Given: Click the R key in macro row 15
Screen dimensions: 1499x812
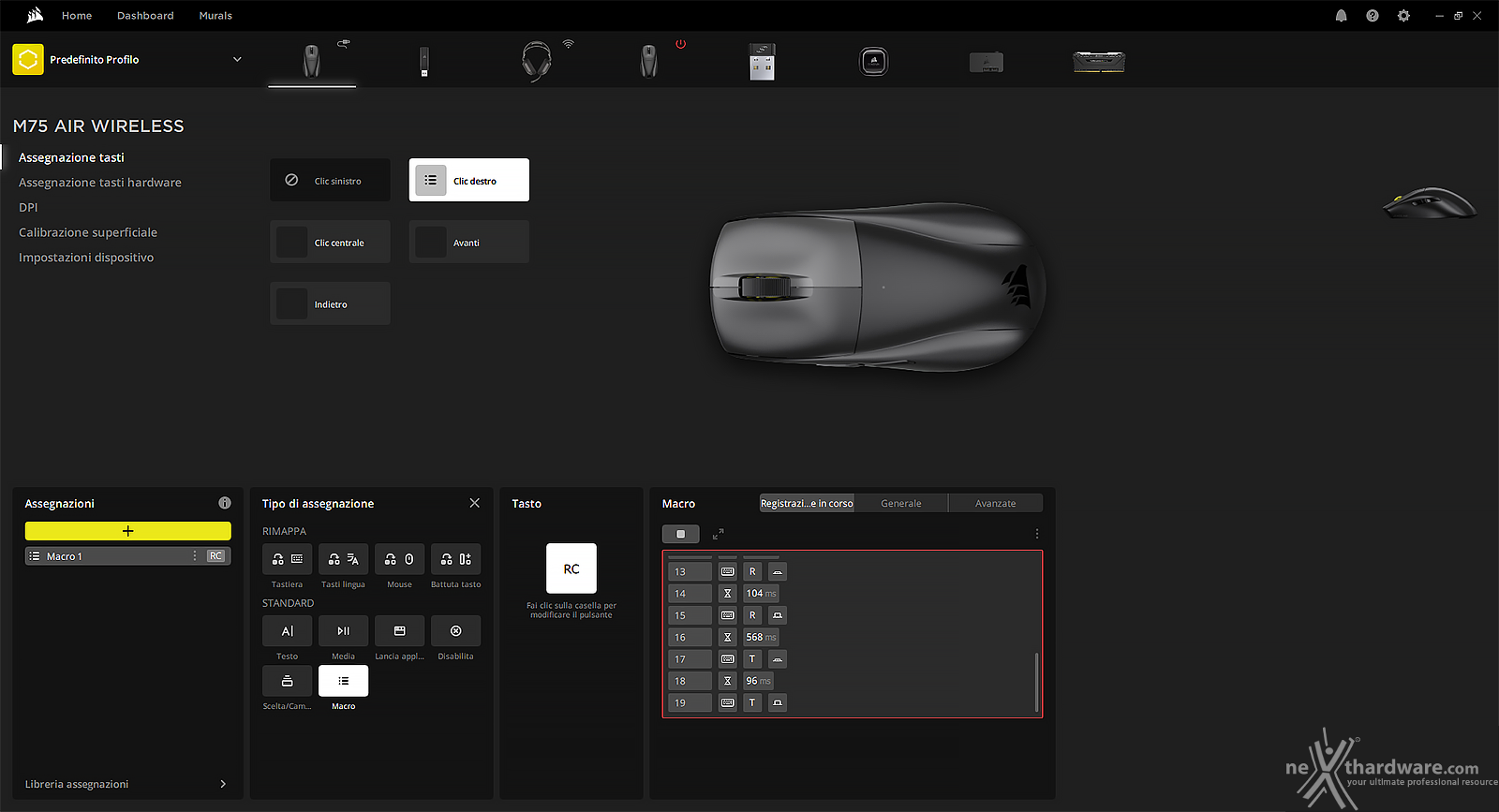Looking at the screenshot, I should pyautogui.click(x=752, y=615).
